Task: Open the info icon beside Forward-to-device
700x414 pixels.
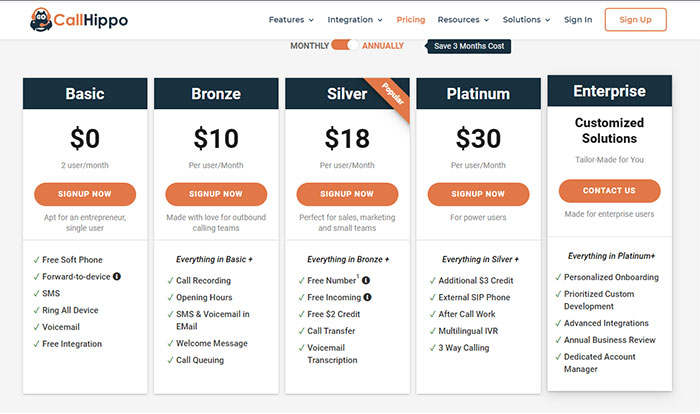Action: tap(117, 276)
